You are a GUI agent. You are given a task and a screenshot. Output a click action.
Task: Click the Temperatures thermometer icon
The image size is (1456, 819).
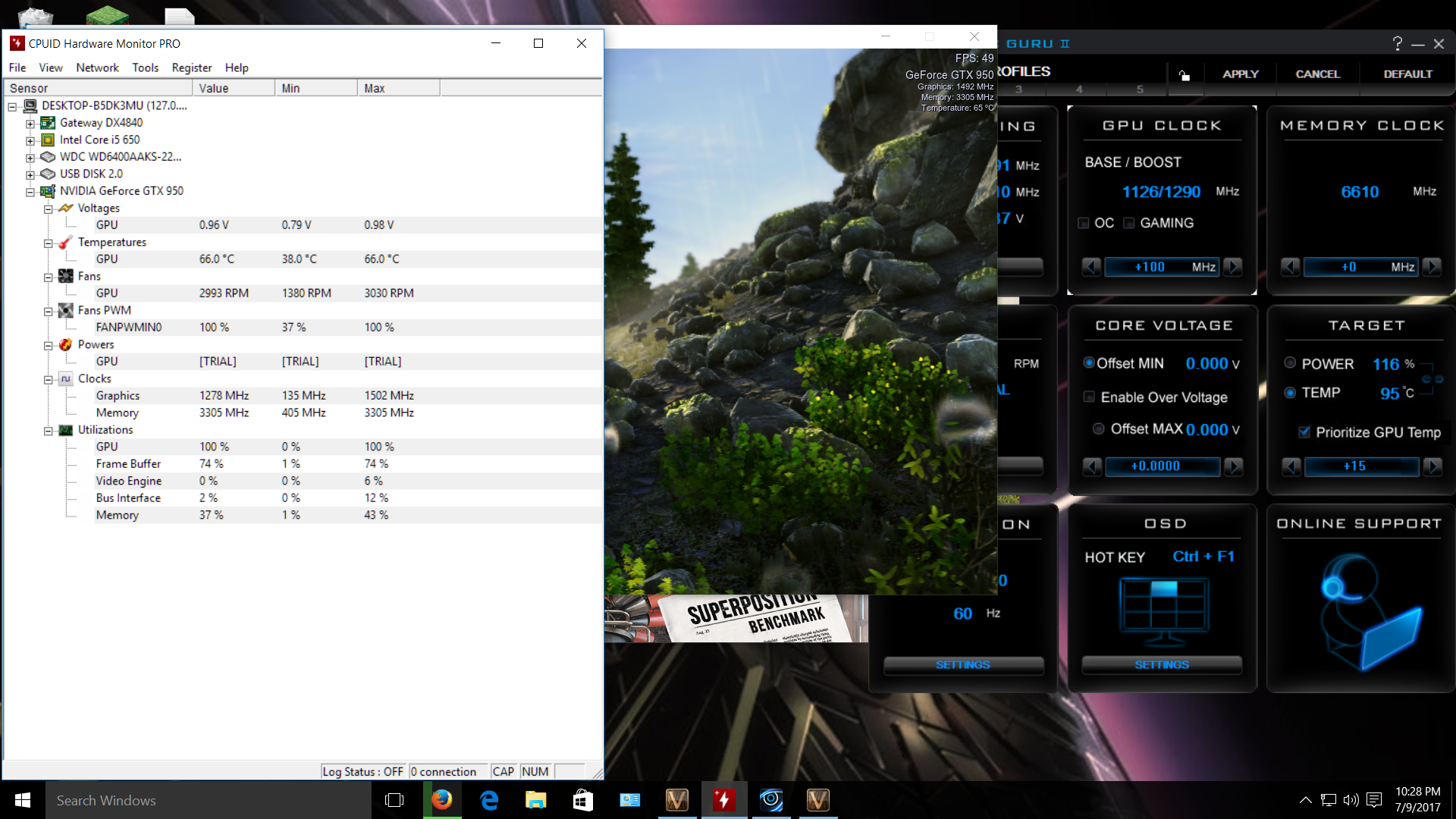coord(66,242)
